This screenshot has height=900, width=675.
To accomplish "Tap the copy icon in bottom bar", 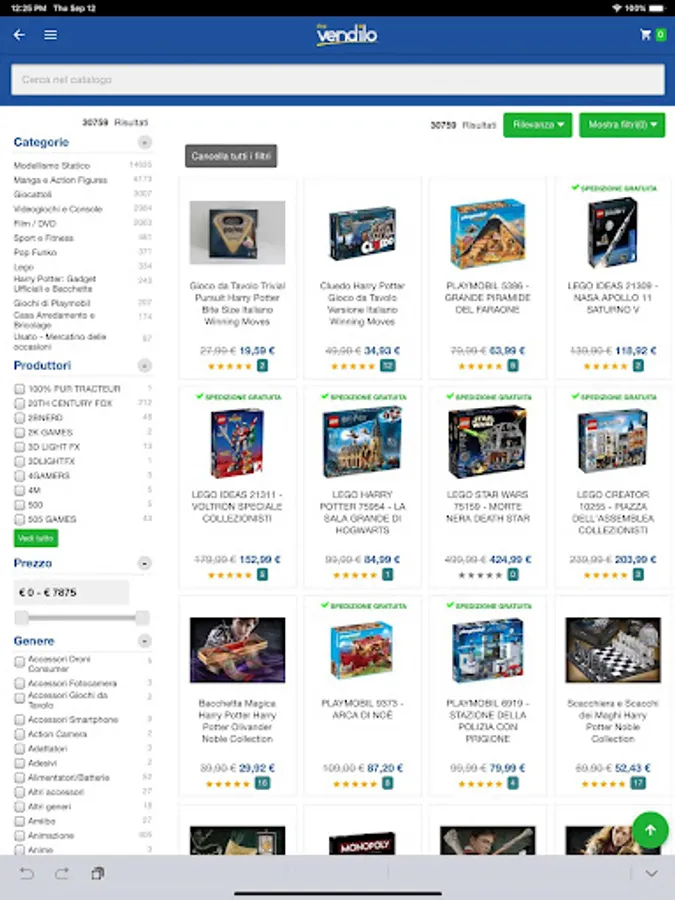I will [98, 874].
